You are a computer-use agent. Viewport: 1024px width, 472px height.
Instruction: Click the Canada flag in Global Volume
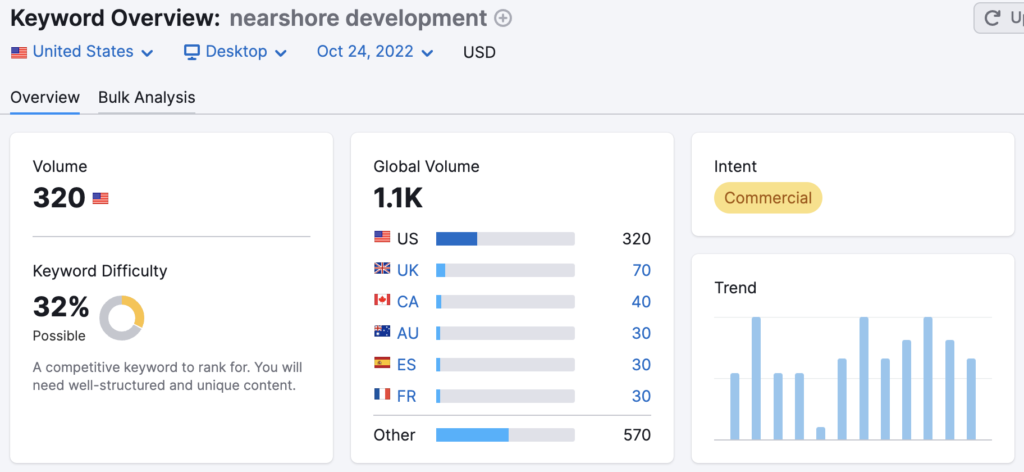pos(382,300)
